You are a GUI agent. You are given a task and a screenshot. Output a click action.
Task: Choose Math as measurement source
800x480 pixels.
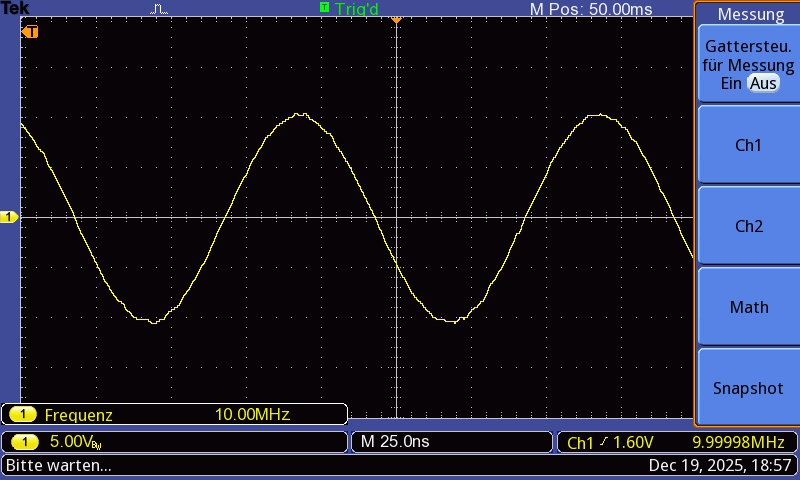click(748, 307)
